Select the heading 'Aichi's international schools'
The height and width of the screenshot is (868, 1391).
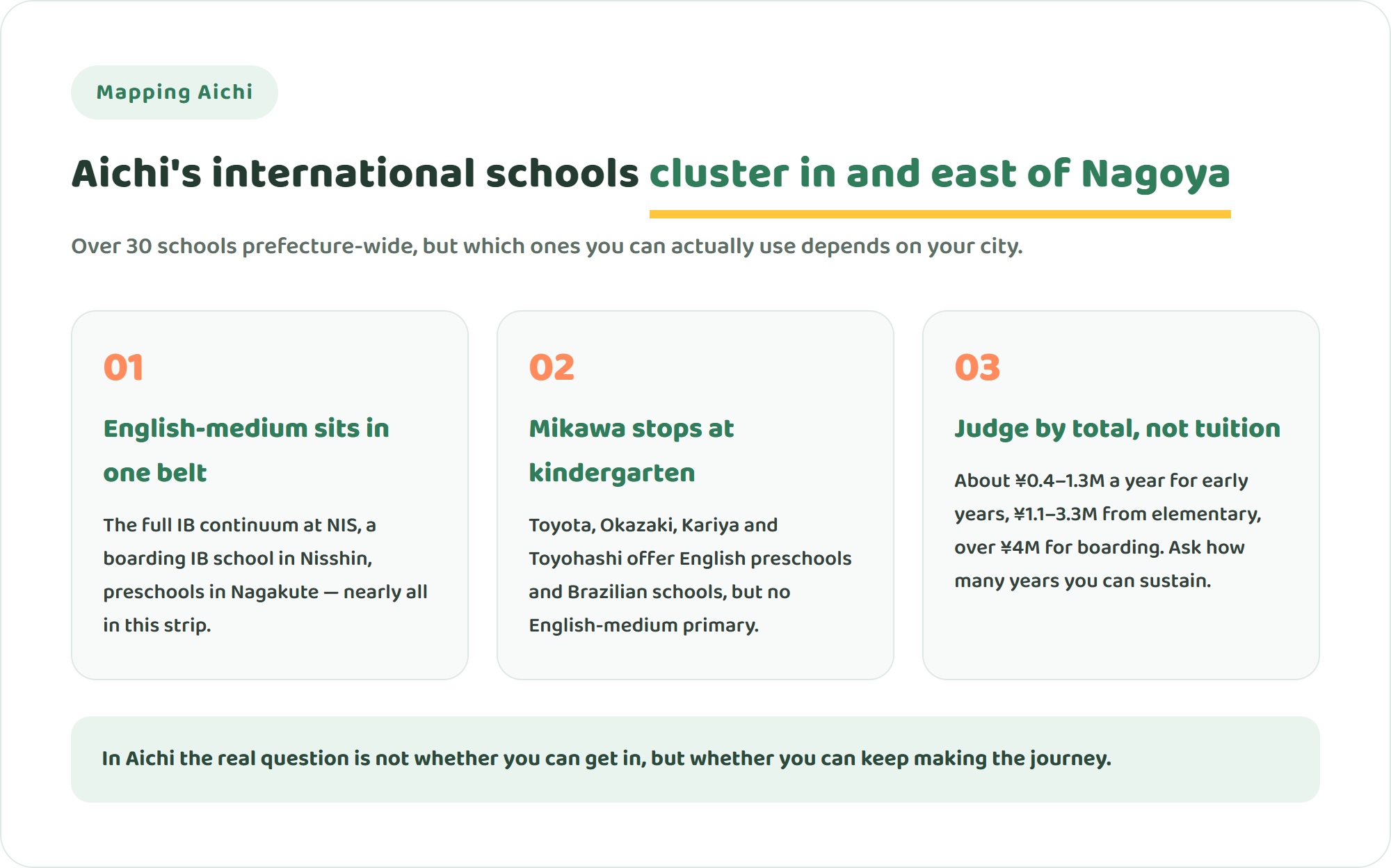coord(355,172)
